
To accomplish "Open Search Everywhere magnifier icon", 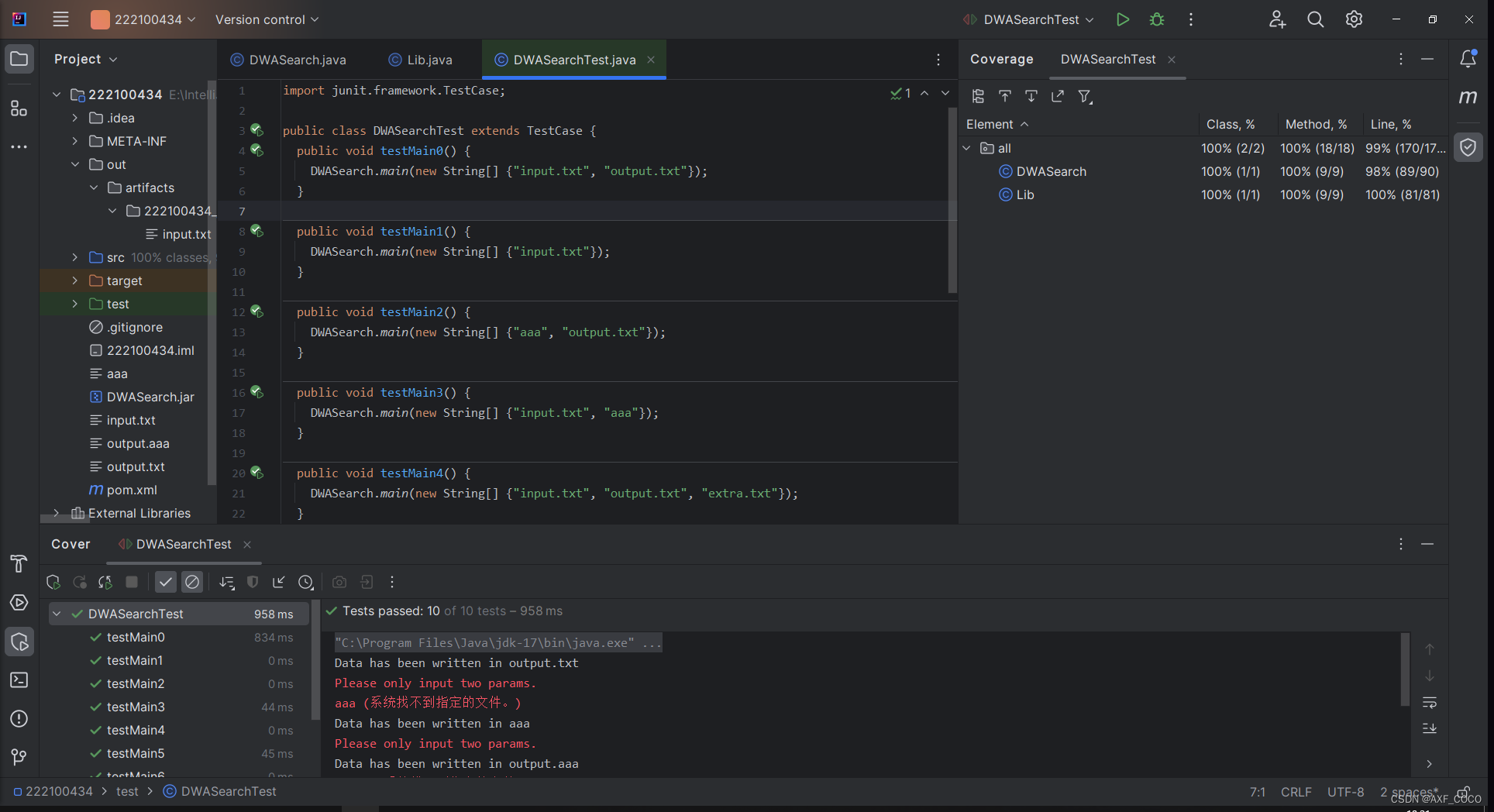I will tap(1315, 19).
